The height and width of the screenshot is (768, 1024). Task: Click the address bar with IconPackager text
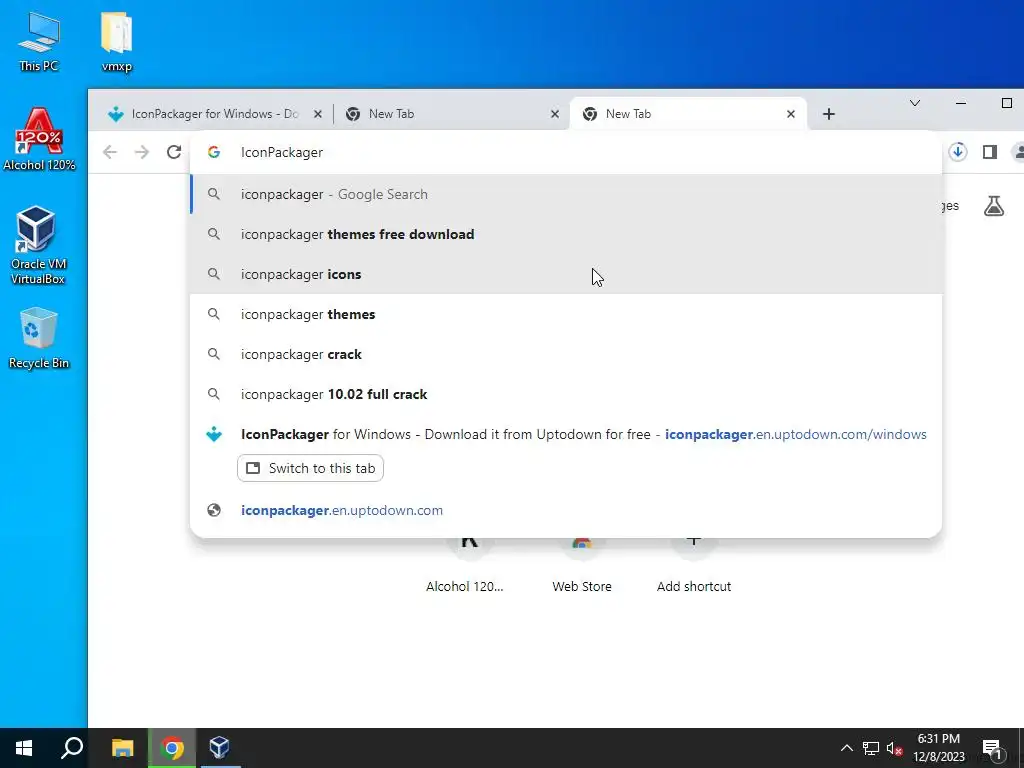566,152
